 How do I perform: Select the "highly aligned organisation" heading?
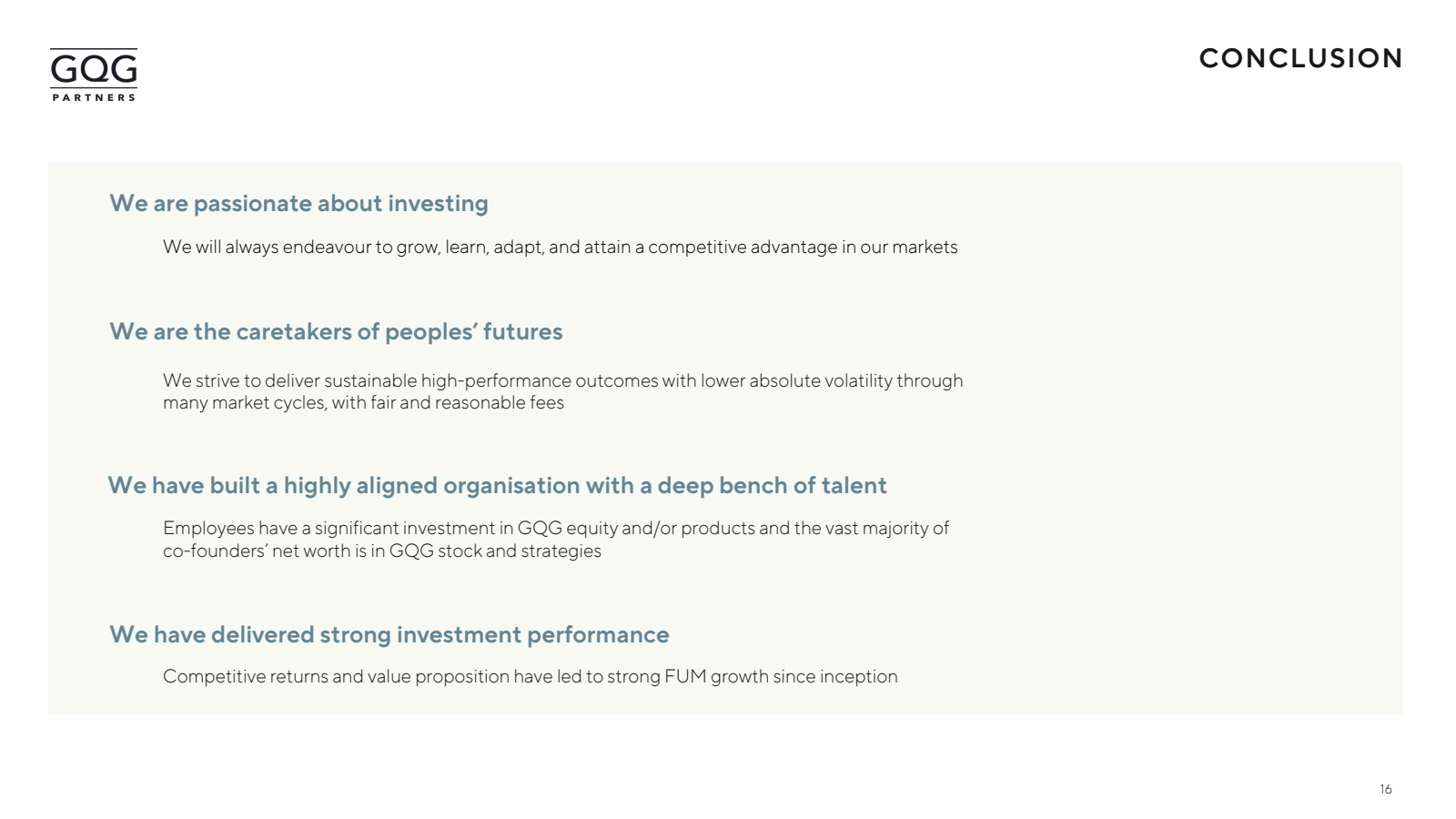[x=497, y=486]
